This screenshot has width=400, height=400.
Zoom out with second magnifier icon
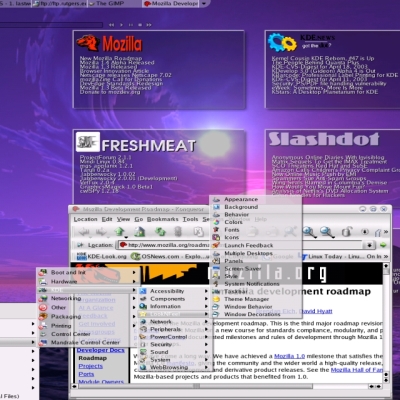point(327,232)
